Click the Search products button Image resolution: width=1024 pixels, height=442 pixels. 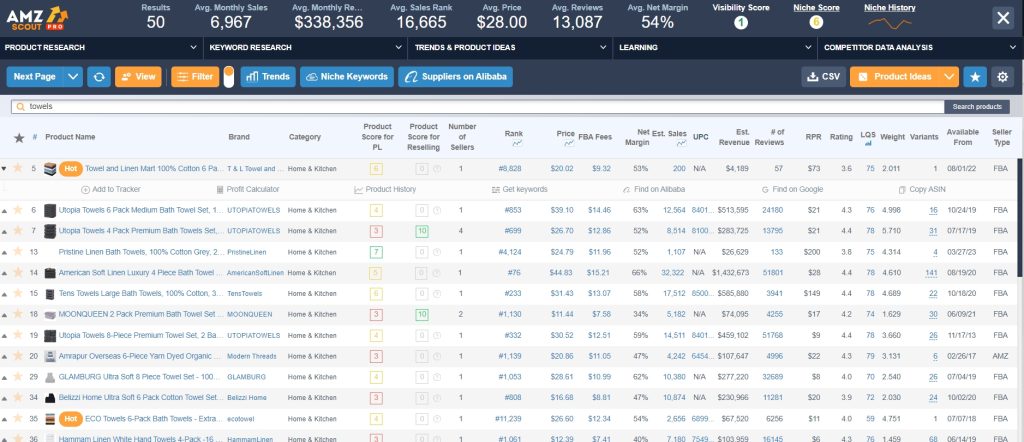coord(977,107)
